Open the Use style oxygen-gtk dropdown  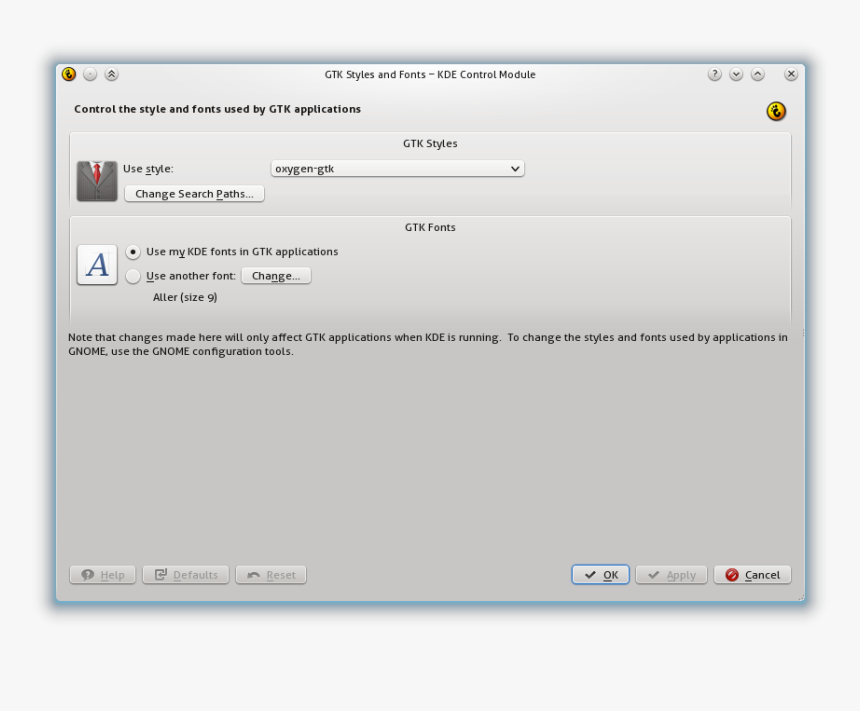(x=398, y=168)
